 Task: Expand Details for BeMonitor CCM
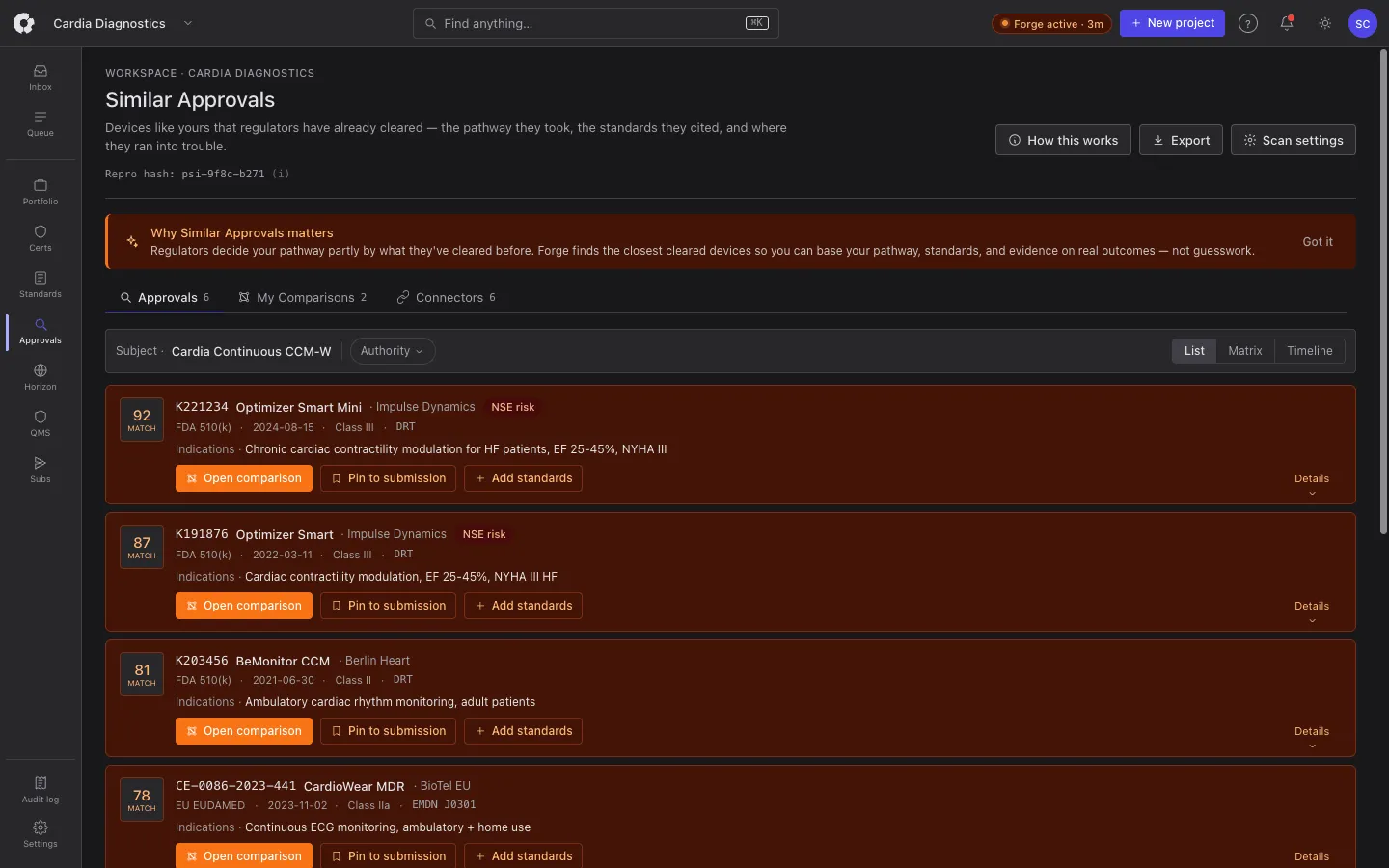(x=1312, y=737)
